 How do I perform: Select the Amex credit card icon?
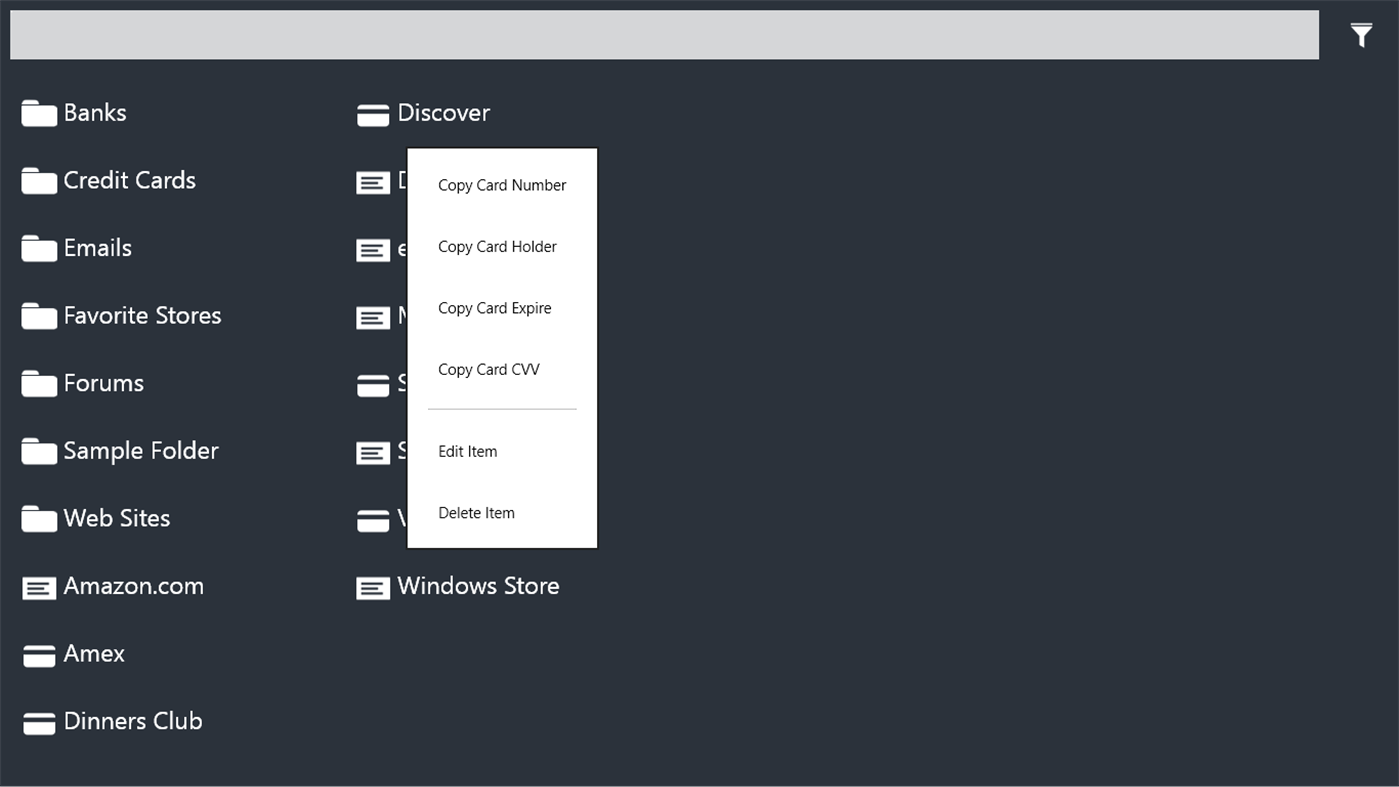pyautogui.click(x=39, y=655)
